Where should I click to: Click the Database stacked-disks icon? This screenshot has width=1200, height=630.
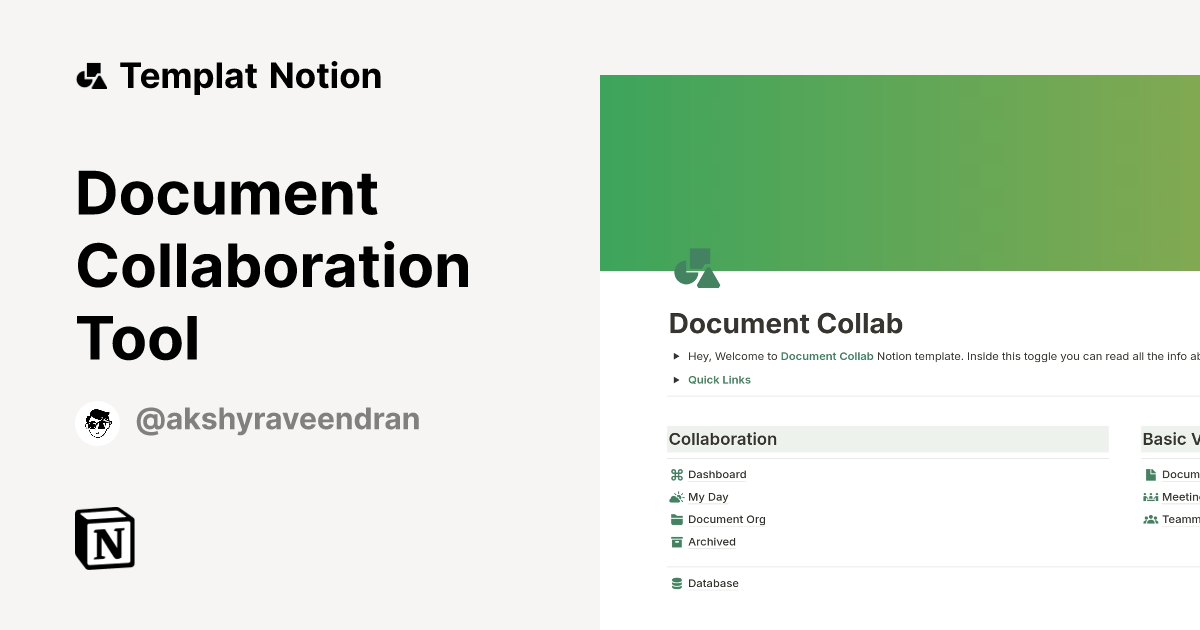(x=677, y=583)
